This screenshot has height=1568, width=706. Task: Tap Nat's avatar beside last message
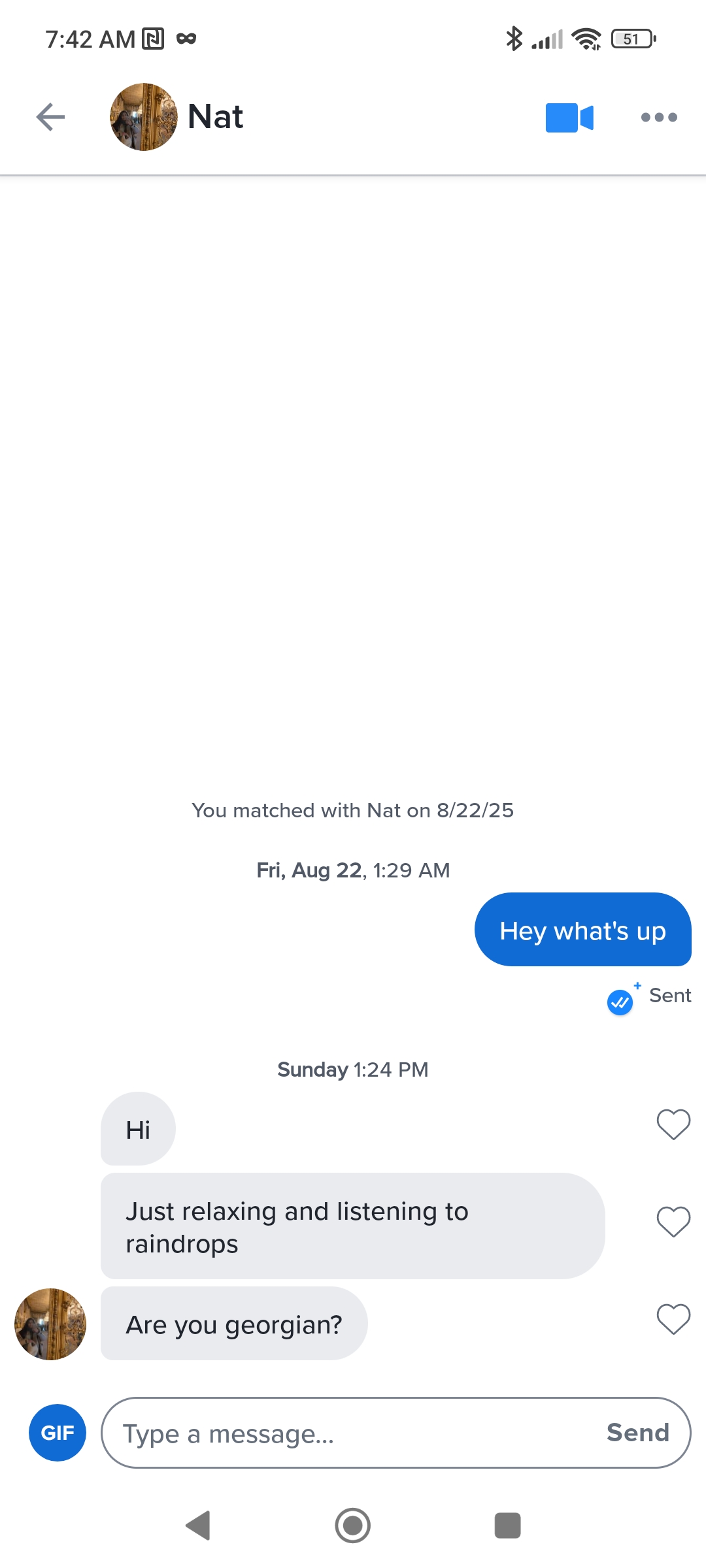click(50, 1324)
